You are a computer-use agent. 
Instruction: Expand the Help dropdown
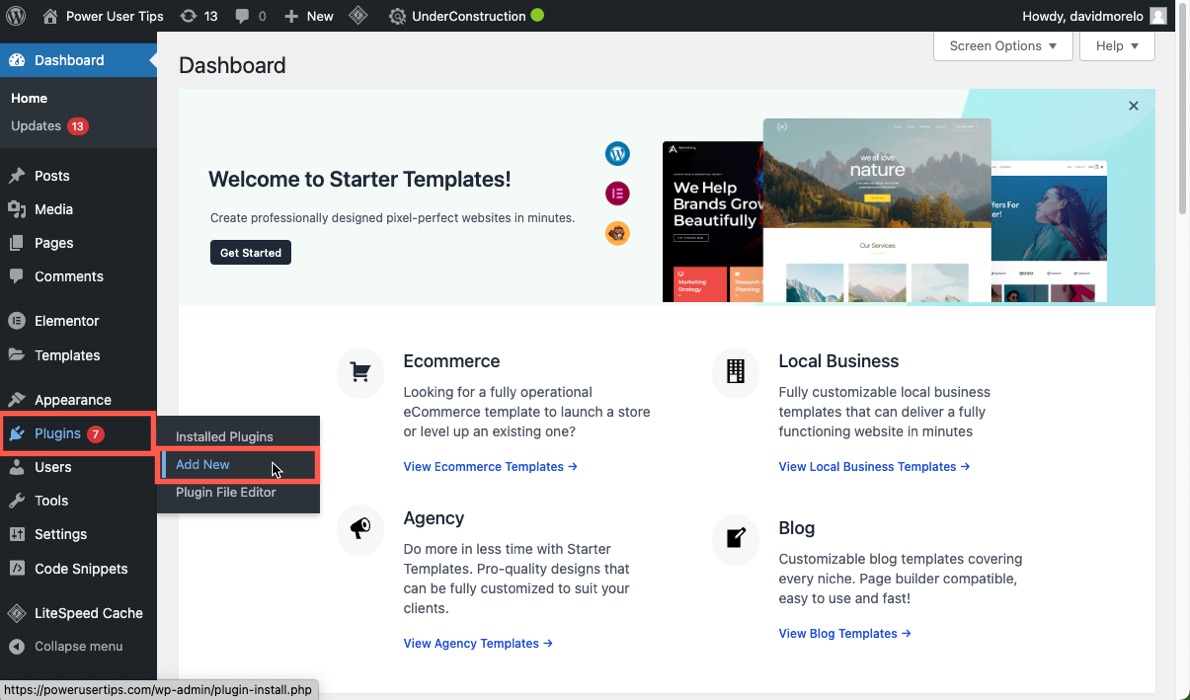pos(1116,46)
